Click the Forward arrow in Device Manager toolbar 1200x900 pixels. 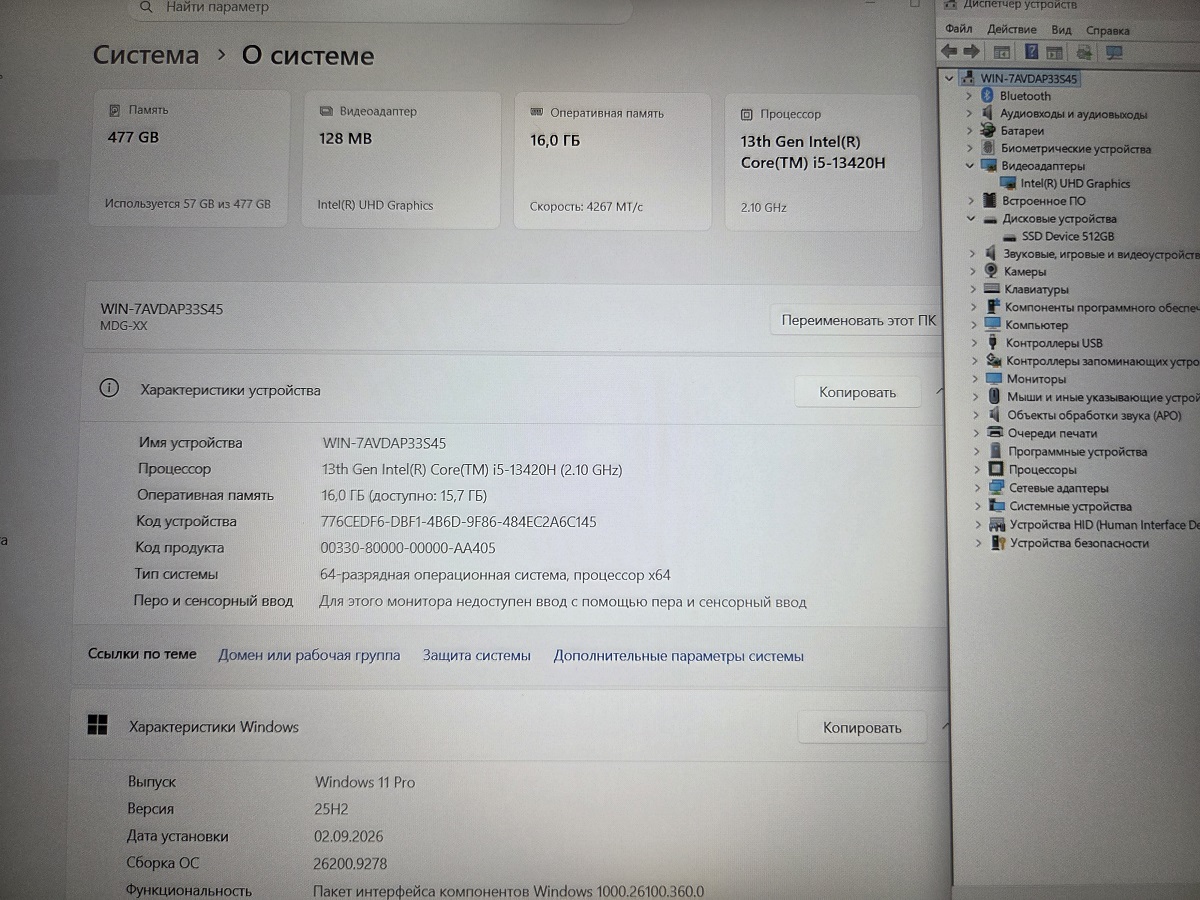[970, 52]
